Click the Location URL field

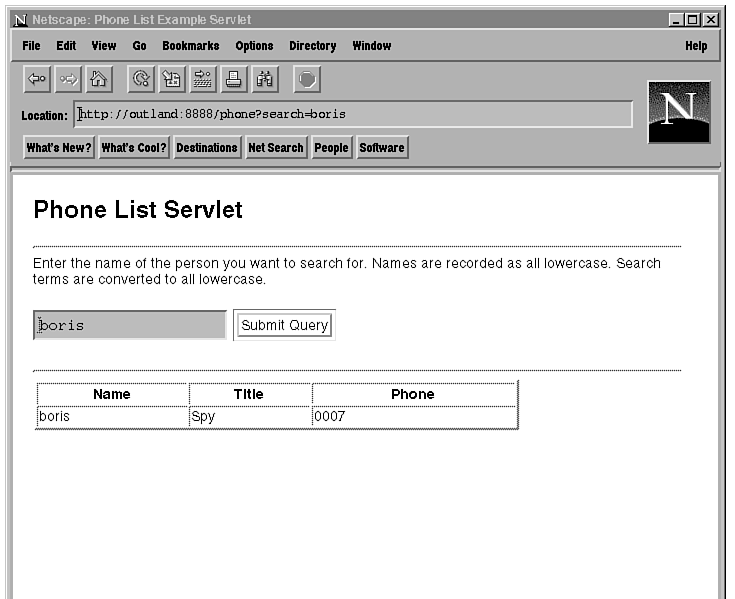[x=353, y=114]
